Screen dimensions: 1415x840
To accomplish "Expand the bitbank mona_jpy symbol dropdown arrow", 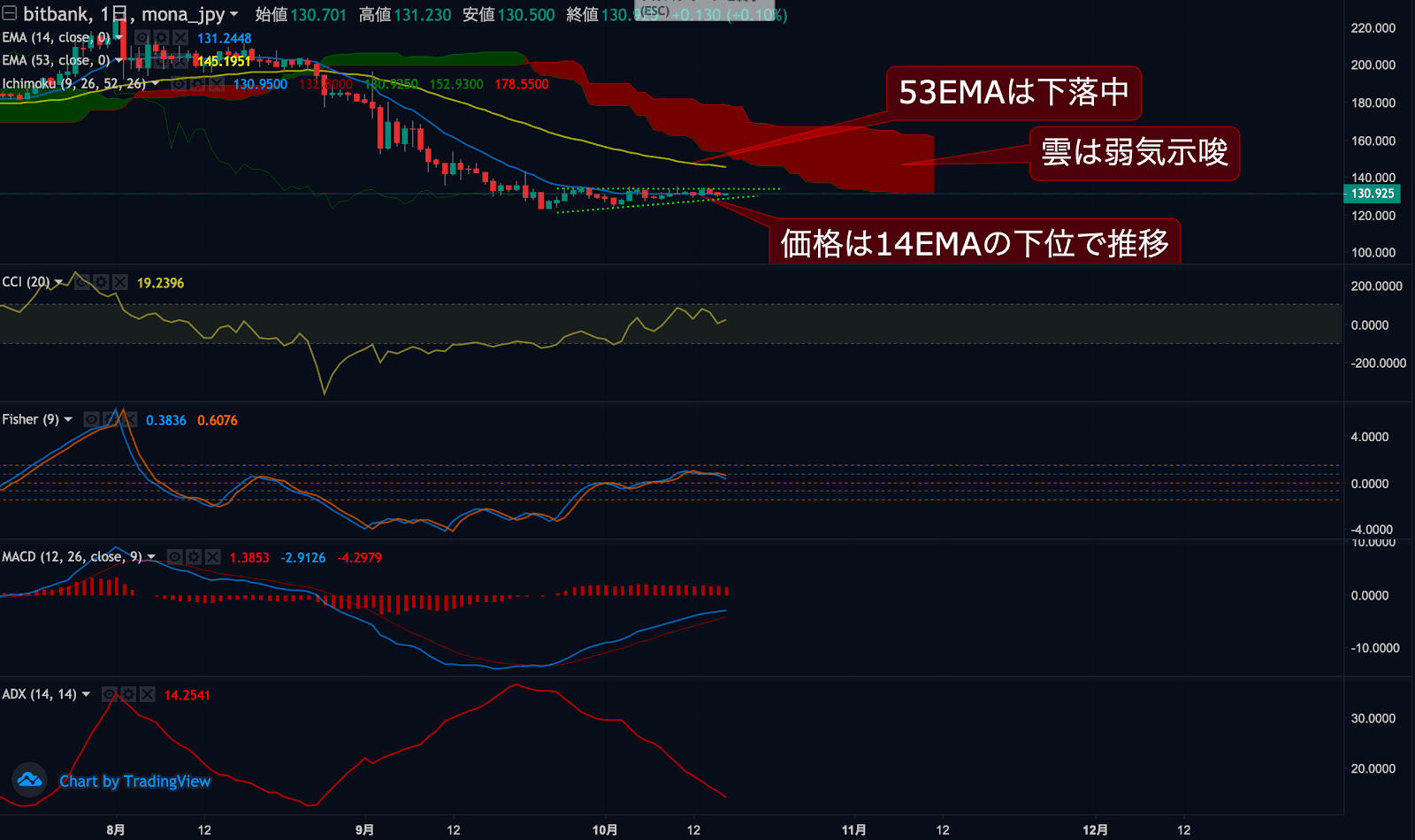I will (x=233, y=15).
